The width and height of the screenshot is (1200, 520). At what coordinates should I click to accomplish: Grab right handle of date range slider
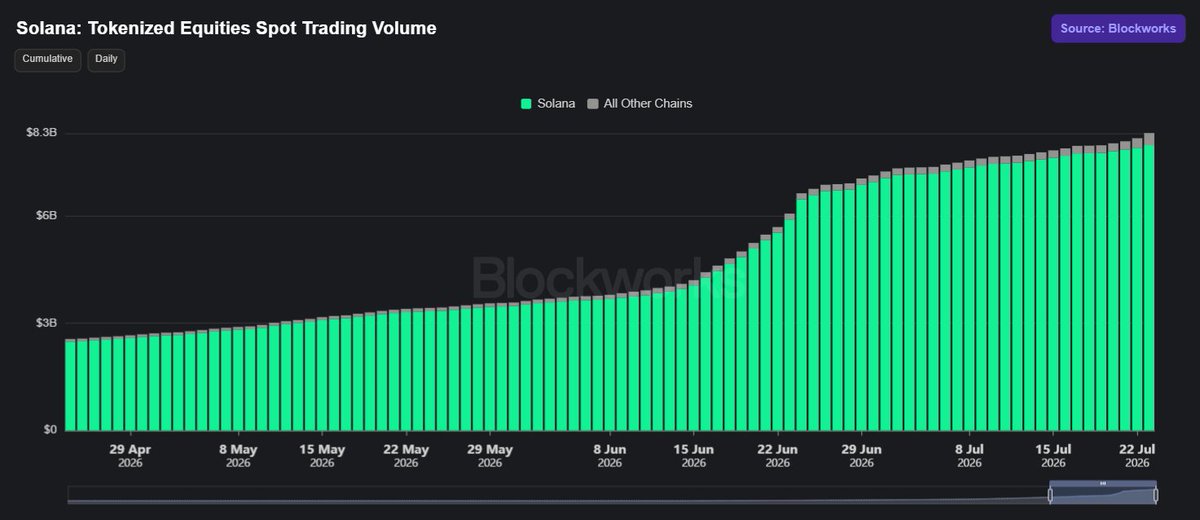coord(1155,495)
